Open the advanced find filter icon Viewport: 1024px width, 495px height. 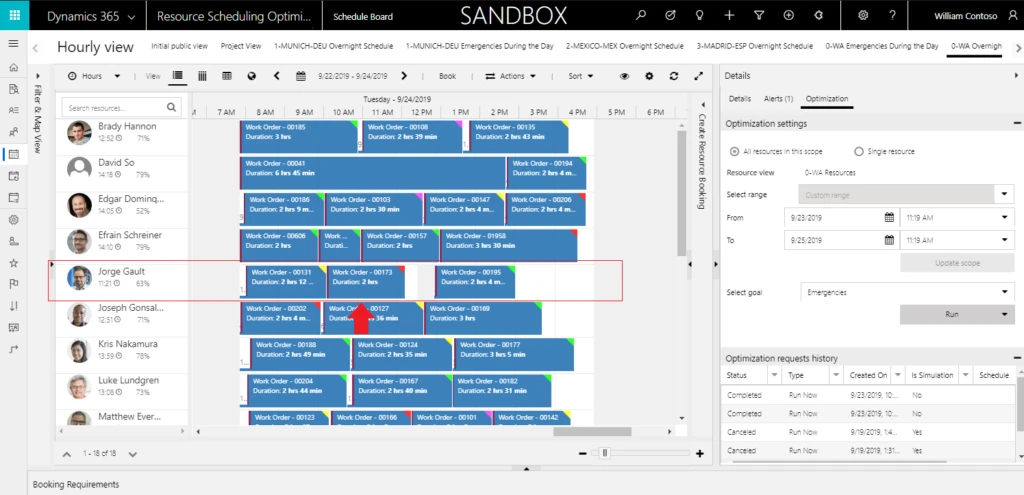point(757,16)
